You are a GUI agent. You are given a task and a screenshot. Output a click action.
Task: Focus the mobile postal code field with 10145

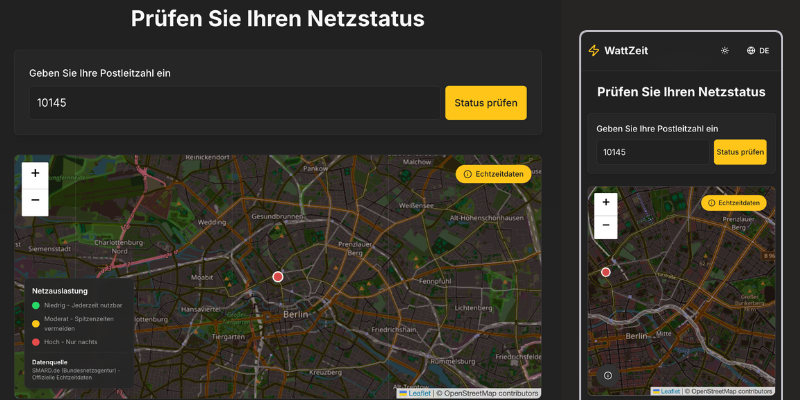click(x=653, y=152)
